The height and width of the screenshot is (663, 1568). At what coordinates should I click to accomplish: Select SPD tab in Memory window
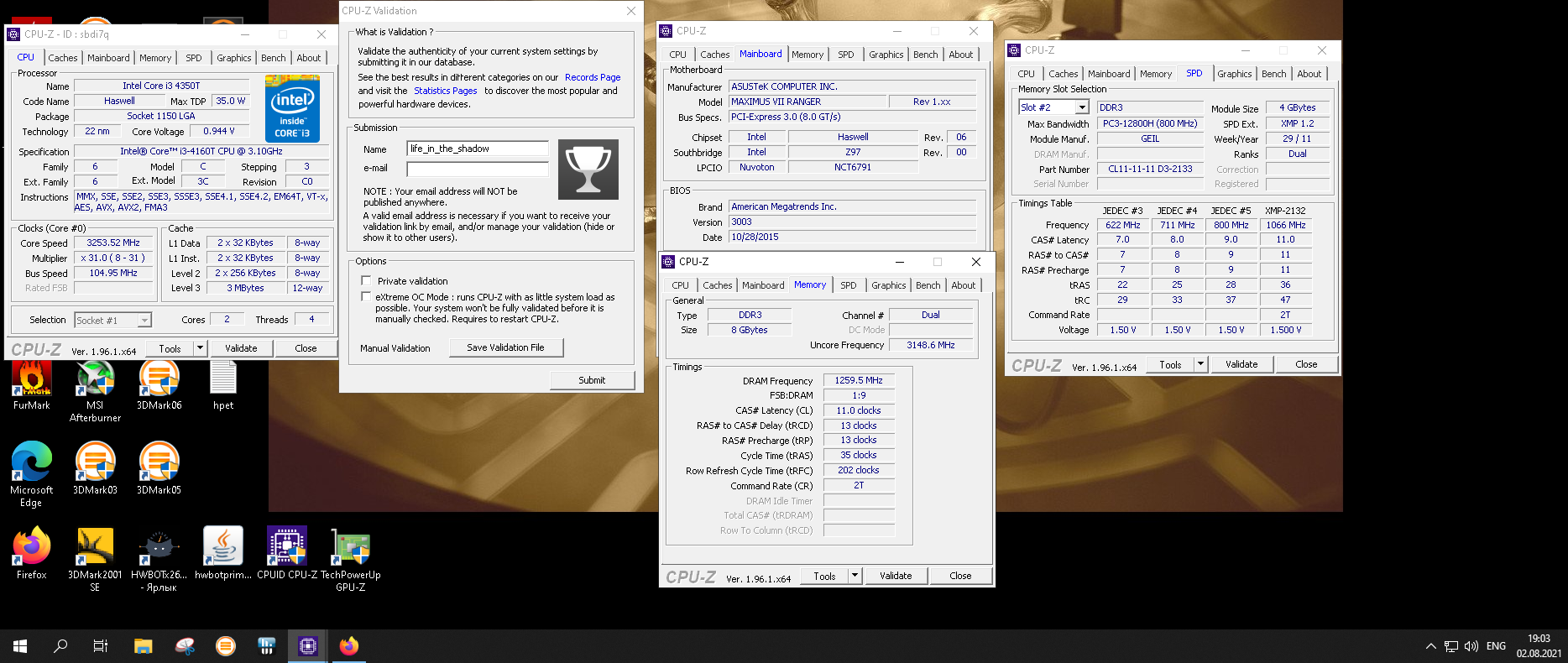click(x=849, y=285)
